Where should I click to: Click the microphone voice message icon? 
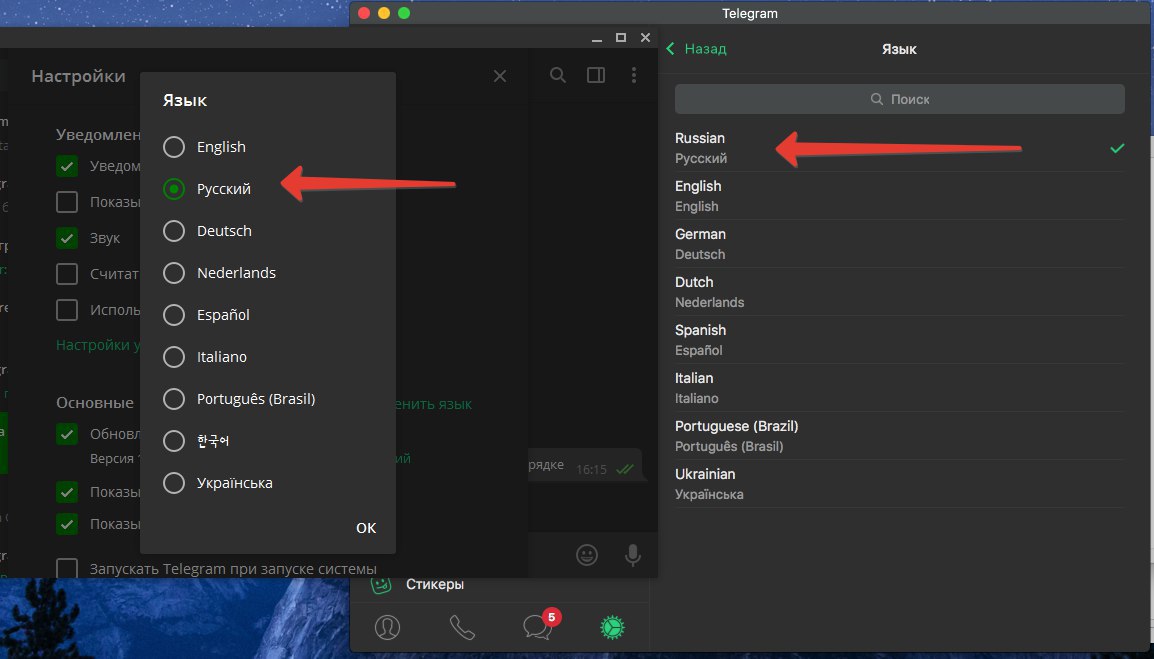pyautogui.click(x=633, y=555)
